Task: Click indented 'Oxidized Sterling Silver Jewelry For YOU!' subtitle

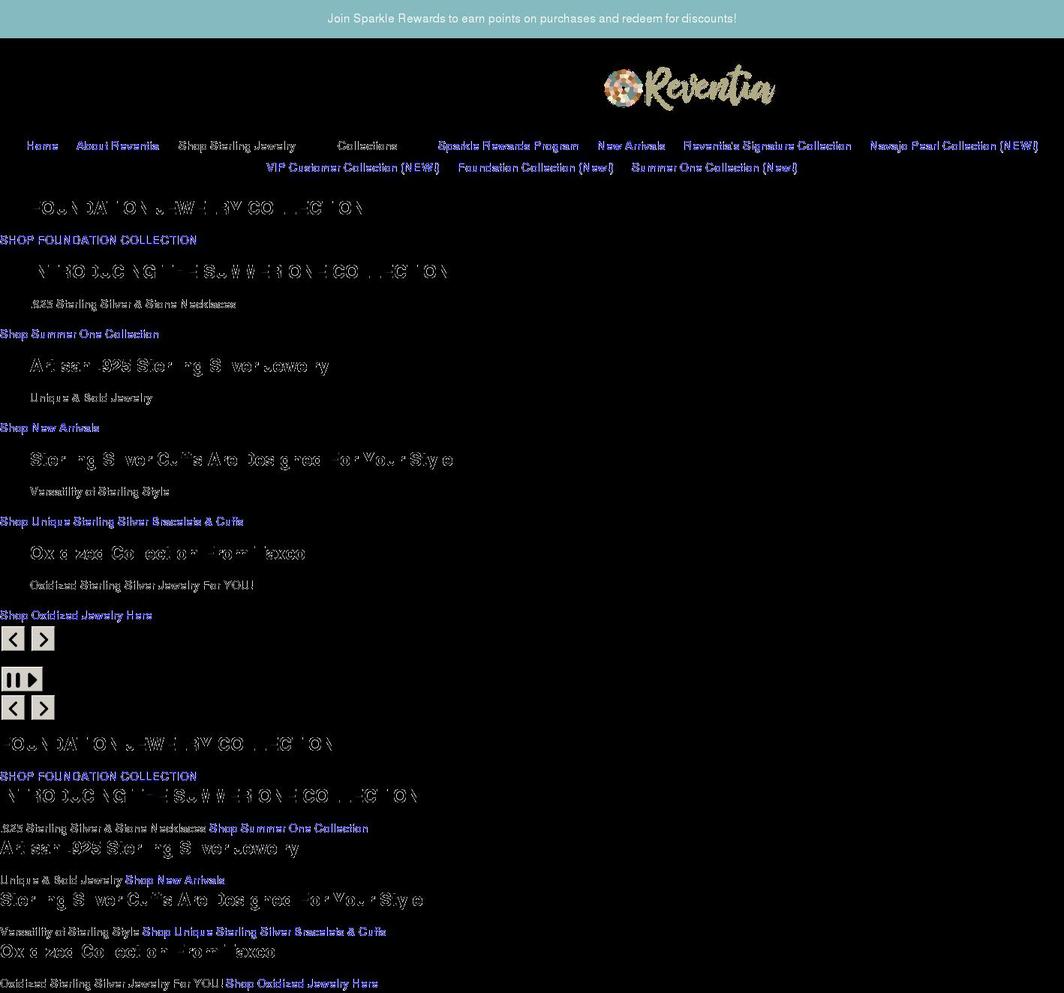Action: [x=142, y=585]
